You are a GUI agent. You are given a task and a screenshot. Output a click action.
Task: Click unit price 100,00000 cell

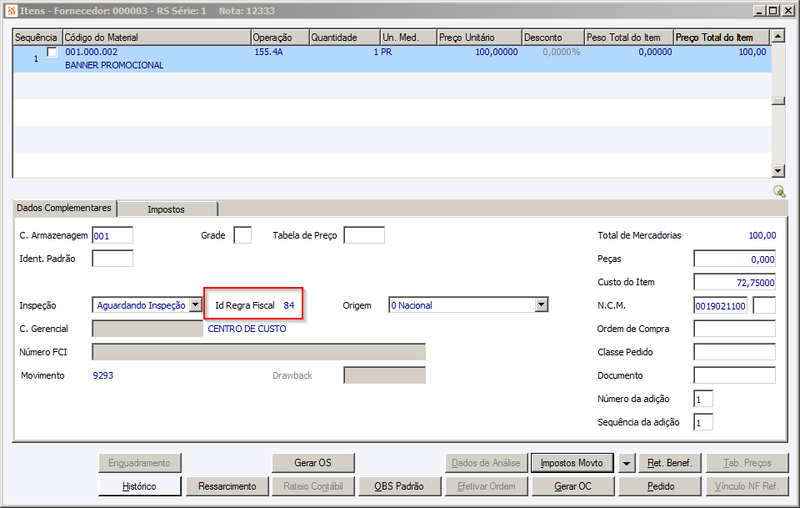(x=496, y=52)
